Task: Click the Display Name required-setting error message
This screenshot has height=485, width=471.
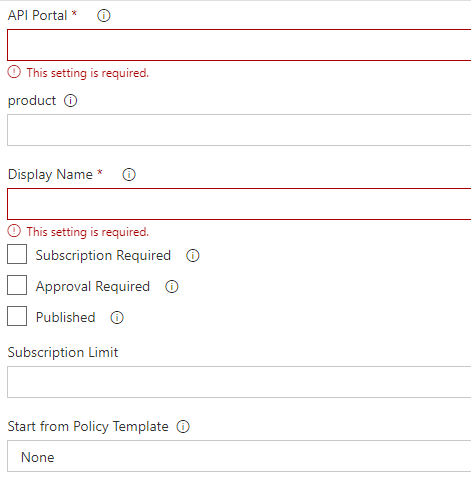Action: coord(88,232)
